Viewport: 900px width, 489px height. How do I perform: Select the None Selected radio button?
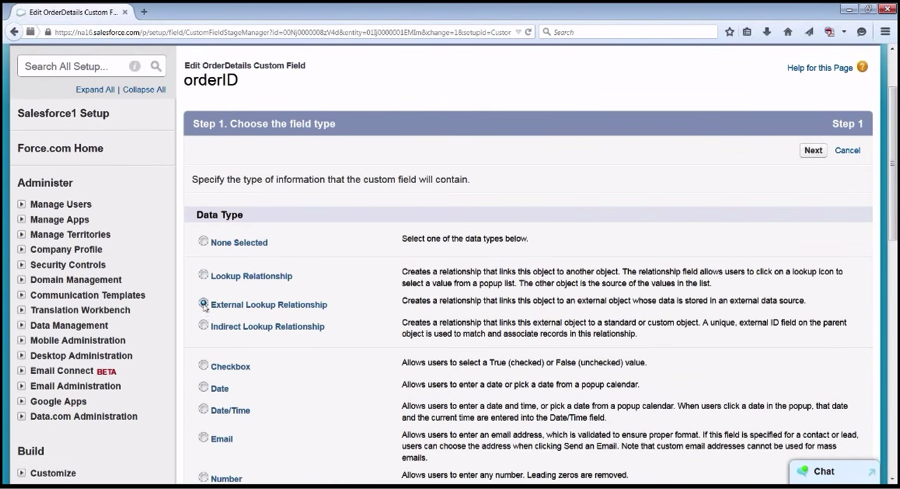(x=203, y=241)
